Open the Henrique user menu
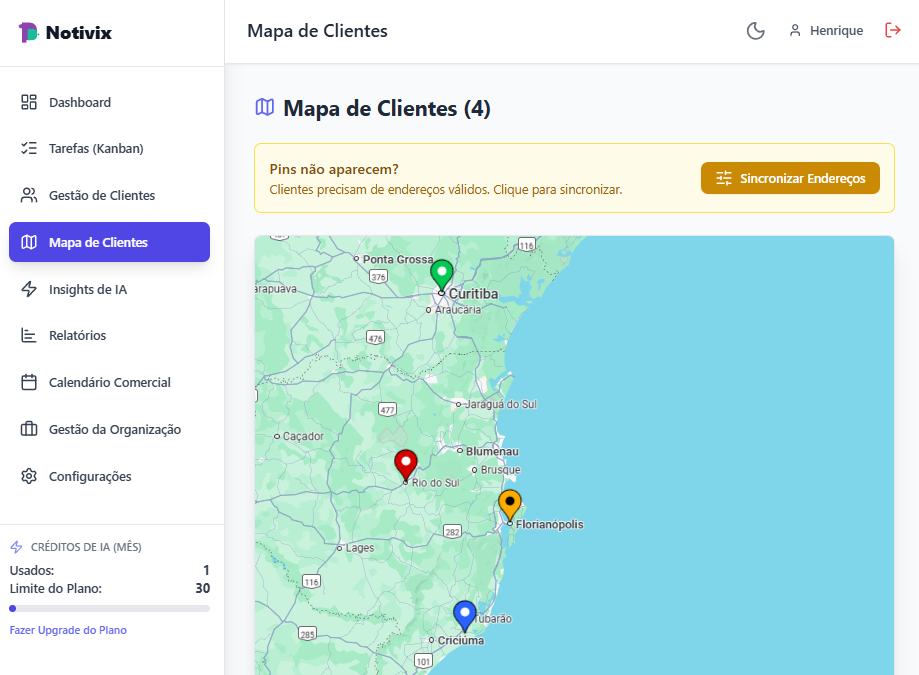Viewport: 919px width, 675px height. point(826,30)
